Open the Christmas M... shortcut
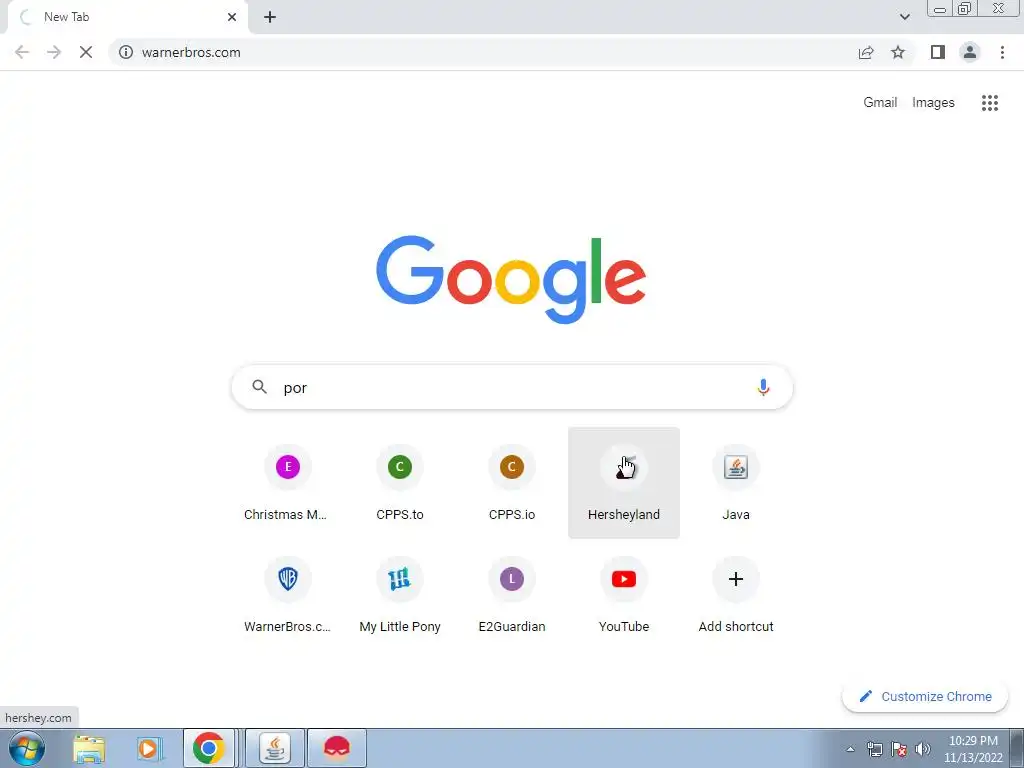 pyautogui.click(x=288, y=483)
